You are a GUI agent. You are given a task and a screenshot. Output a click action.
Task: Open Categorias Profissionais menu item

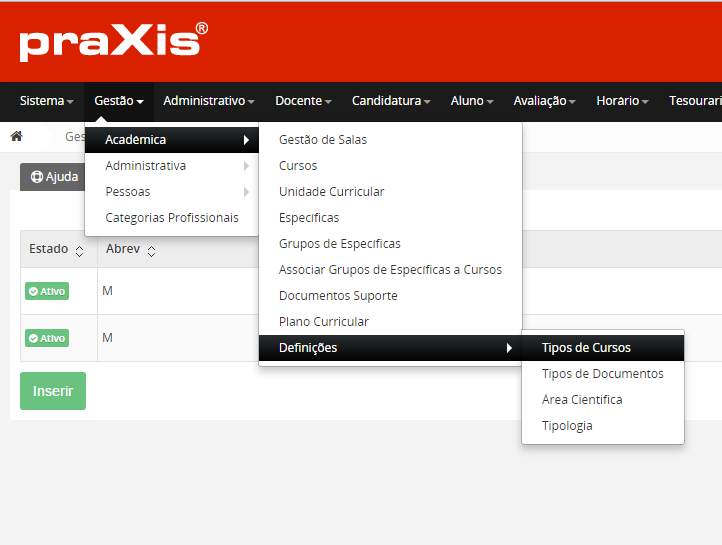point(172,218)
